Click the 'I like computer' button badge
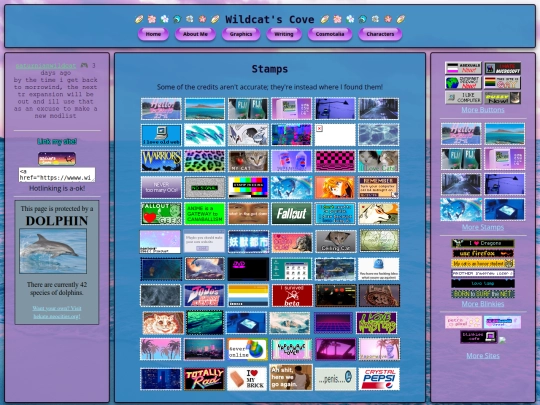 pos(463,97)
